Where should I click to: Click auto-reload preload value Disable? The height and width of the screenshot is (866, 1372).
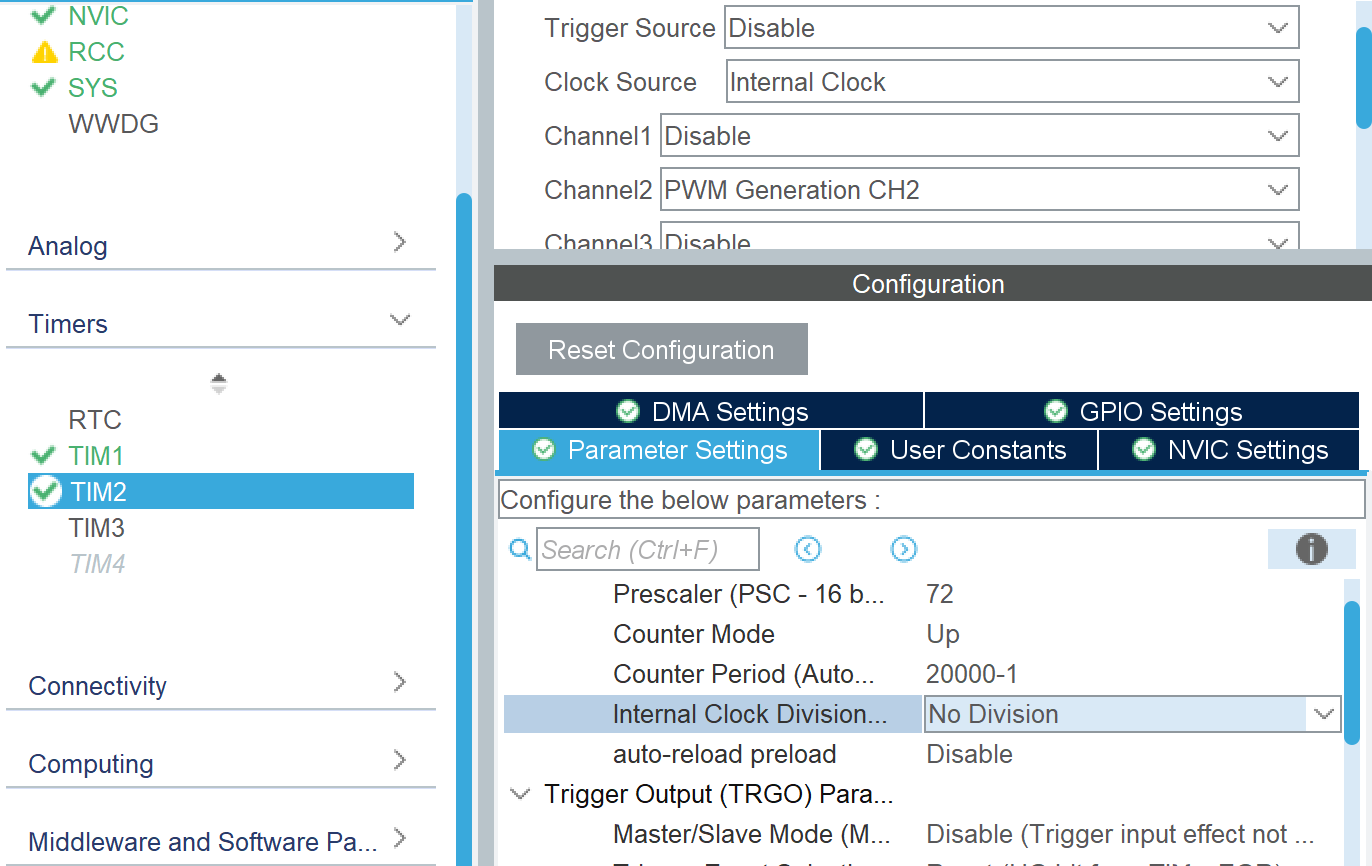tap(970, 754)
